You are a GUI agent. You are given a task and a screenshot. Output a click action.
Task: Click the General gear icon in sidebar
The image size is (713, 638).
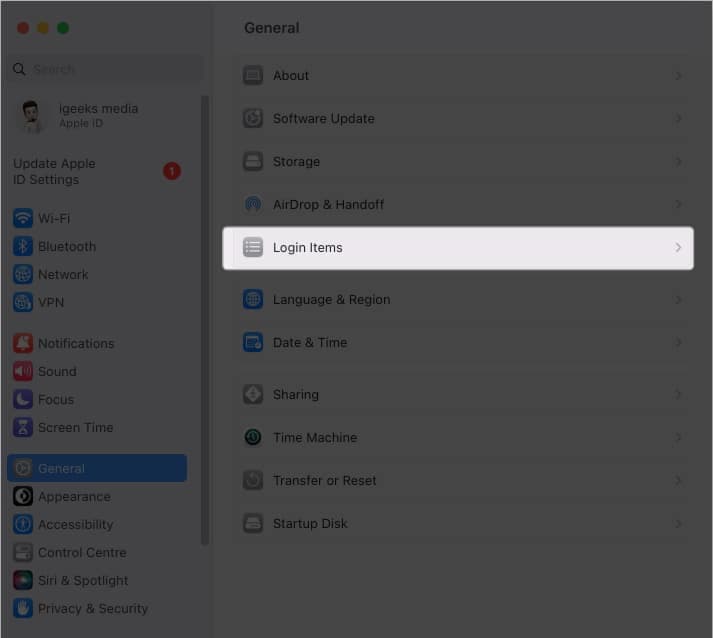click(23, 468)
